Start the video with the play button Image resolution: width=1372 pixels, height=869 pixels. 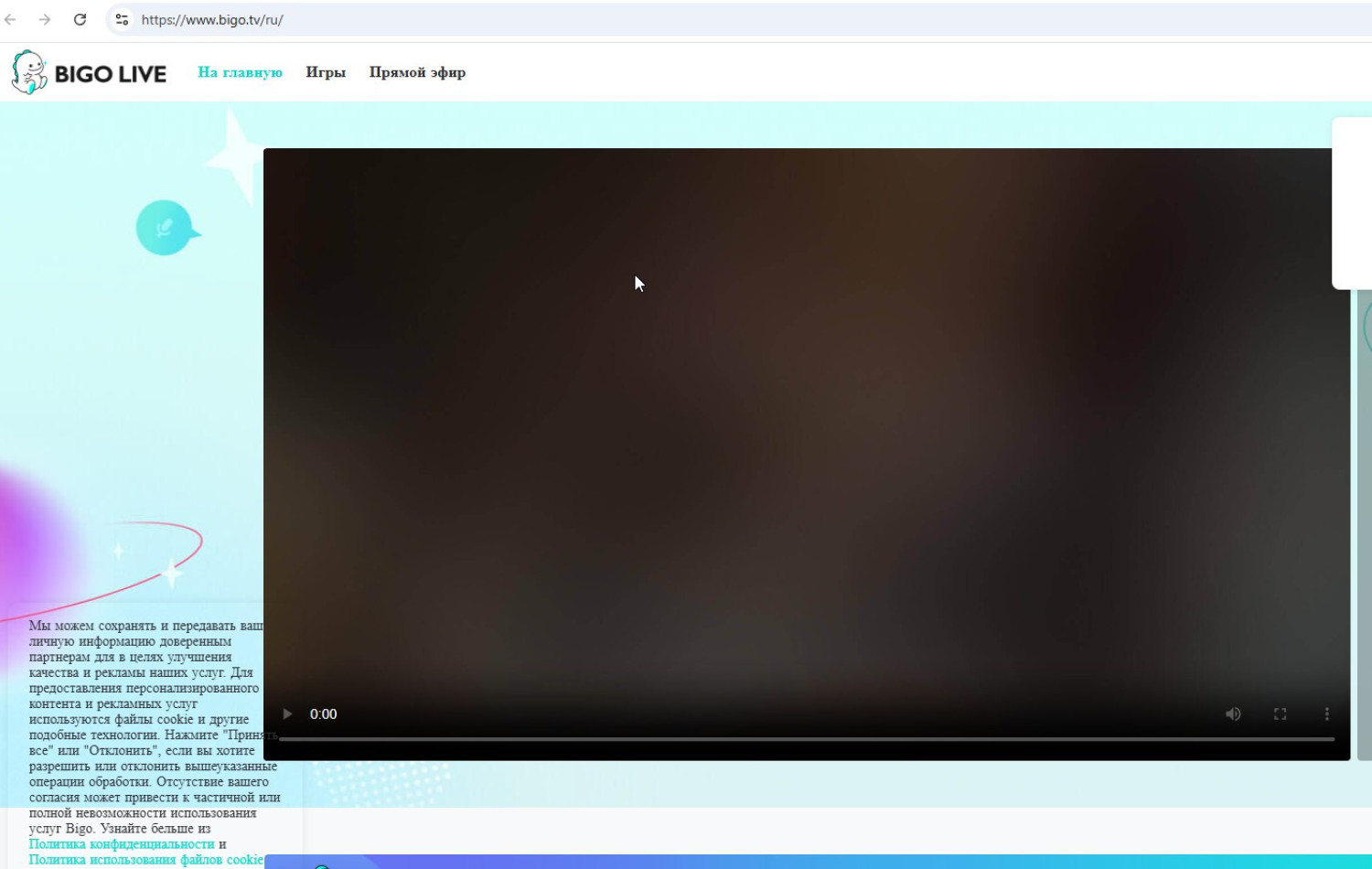[287, 713]
